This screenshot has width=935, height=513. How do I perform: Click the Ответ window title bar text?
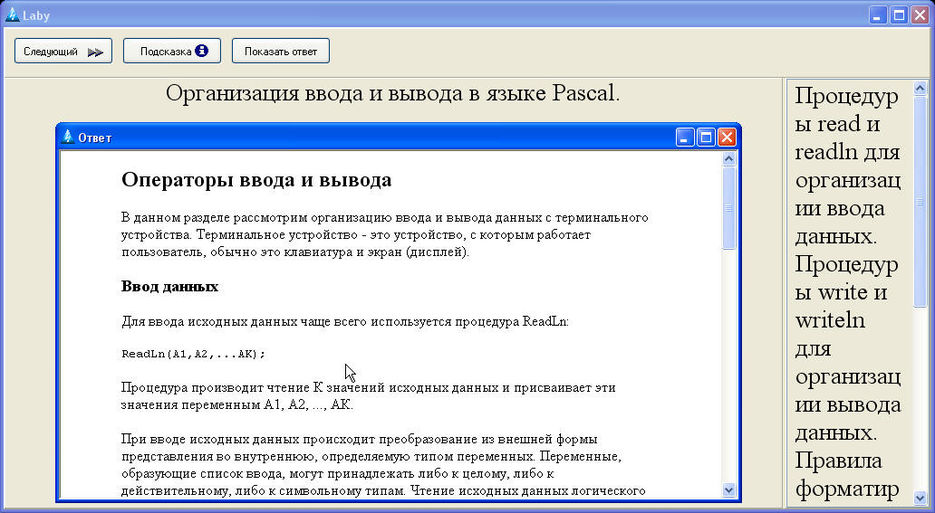click(x=95, y=138)
